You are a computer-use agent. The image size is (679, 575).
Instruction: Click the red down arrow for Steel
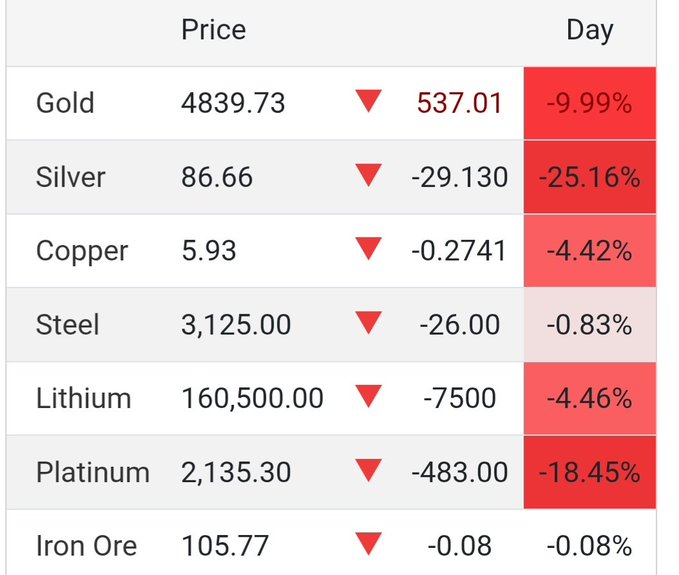tap(368, 324)
